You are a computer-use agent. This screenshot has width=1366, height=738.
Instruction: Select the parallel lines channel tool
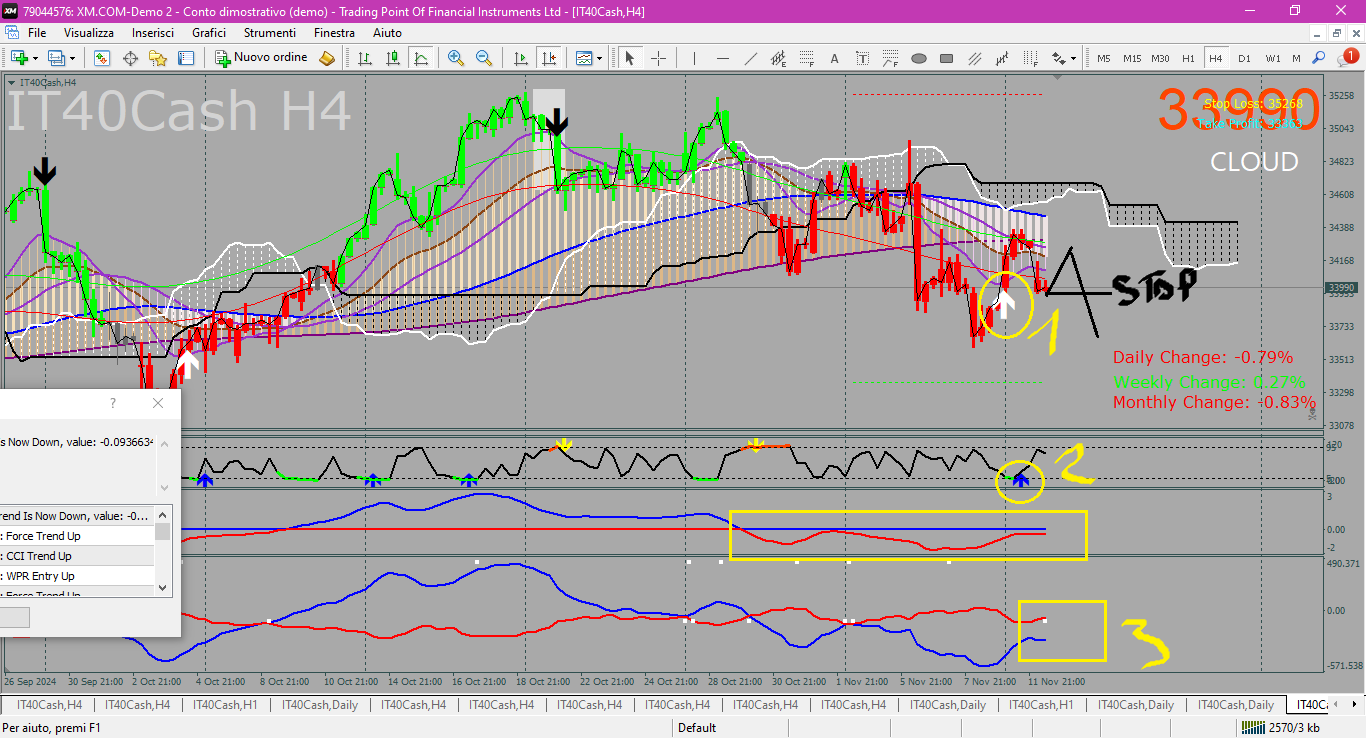pyautogui.click(x=974, y=58)
